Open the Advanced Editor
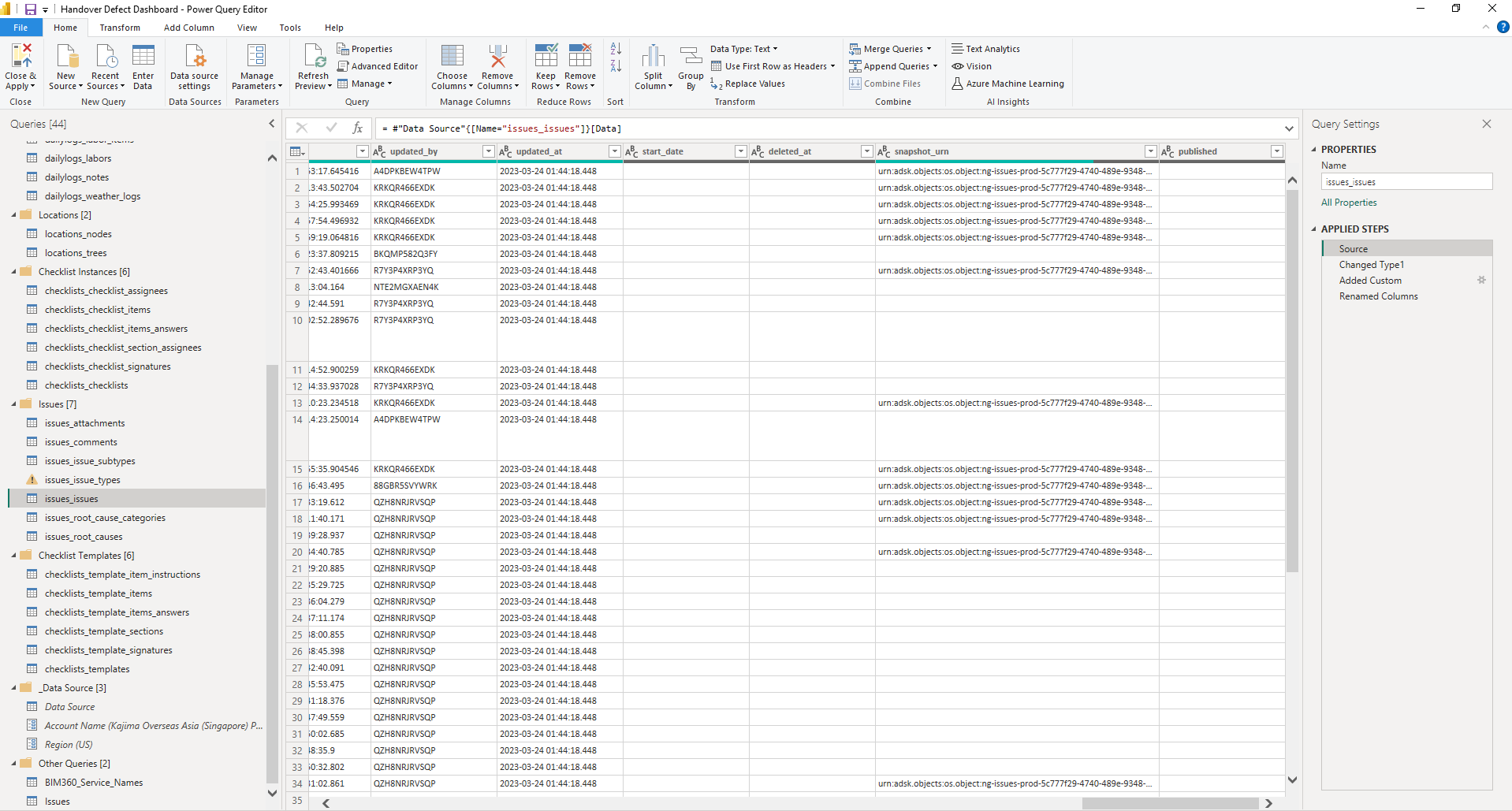 click(378, 66)
